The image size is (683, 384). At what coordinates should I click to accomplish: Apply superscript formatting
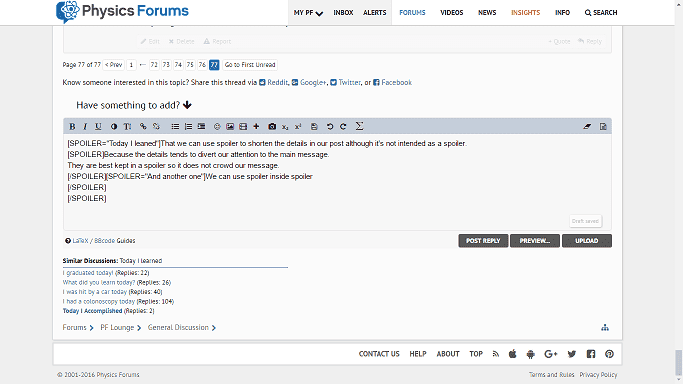[298, 127]
